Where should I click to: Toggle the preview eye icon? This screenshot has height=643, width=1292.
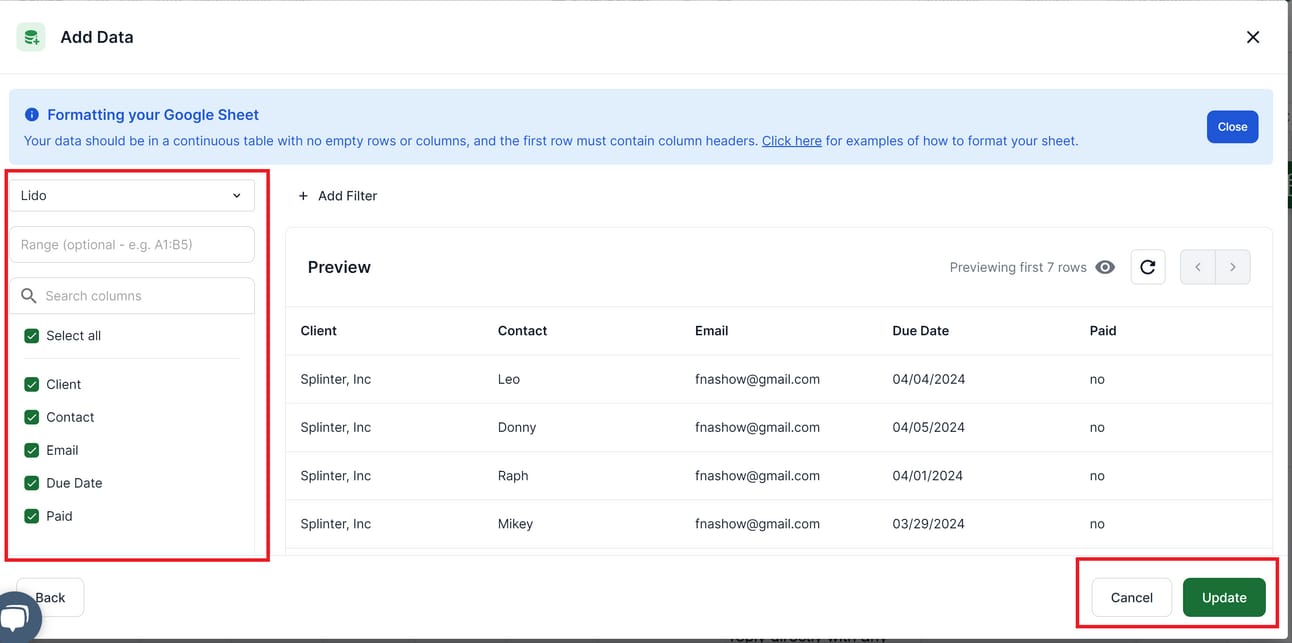coord(1105,267)
